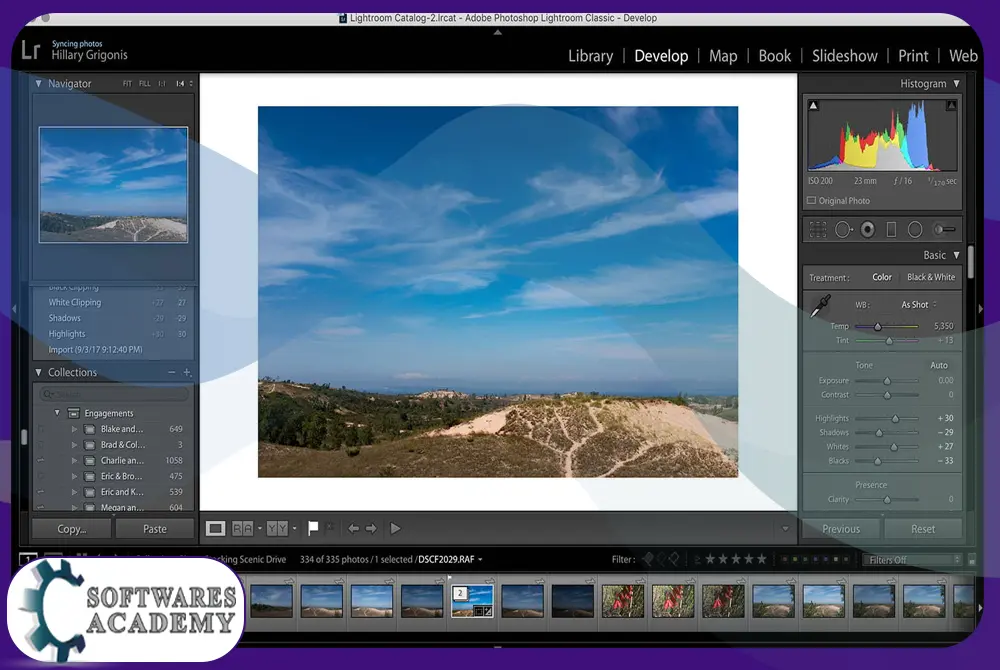Screen dimensions: 1000x670
Task: Add a new collection with plus icon
Action: click(187, 372)
